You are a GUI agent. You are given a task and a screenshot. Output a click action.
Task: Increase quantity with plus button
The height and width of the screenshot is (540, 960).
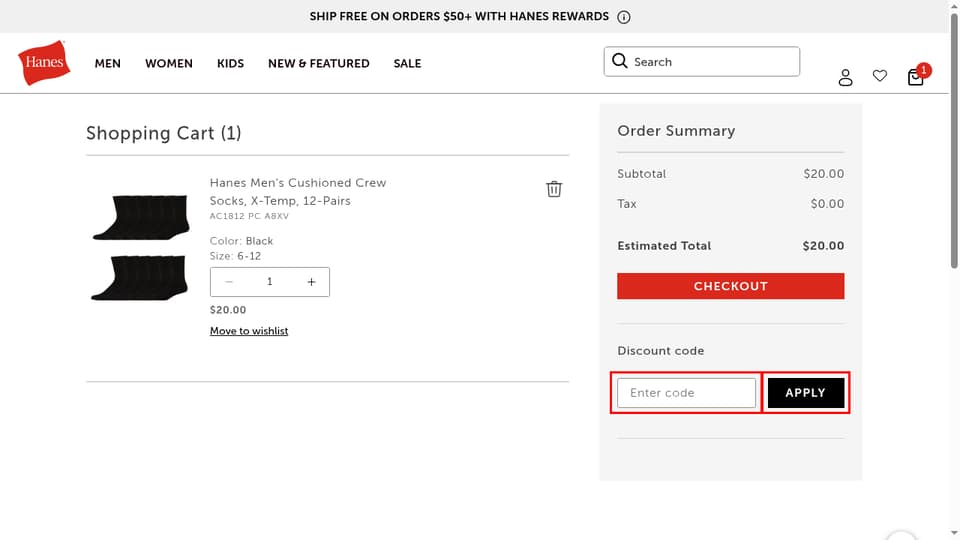coord(311,282)
